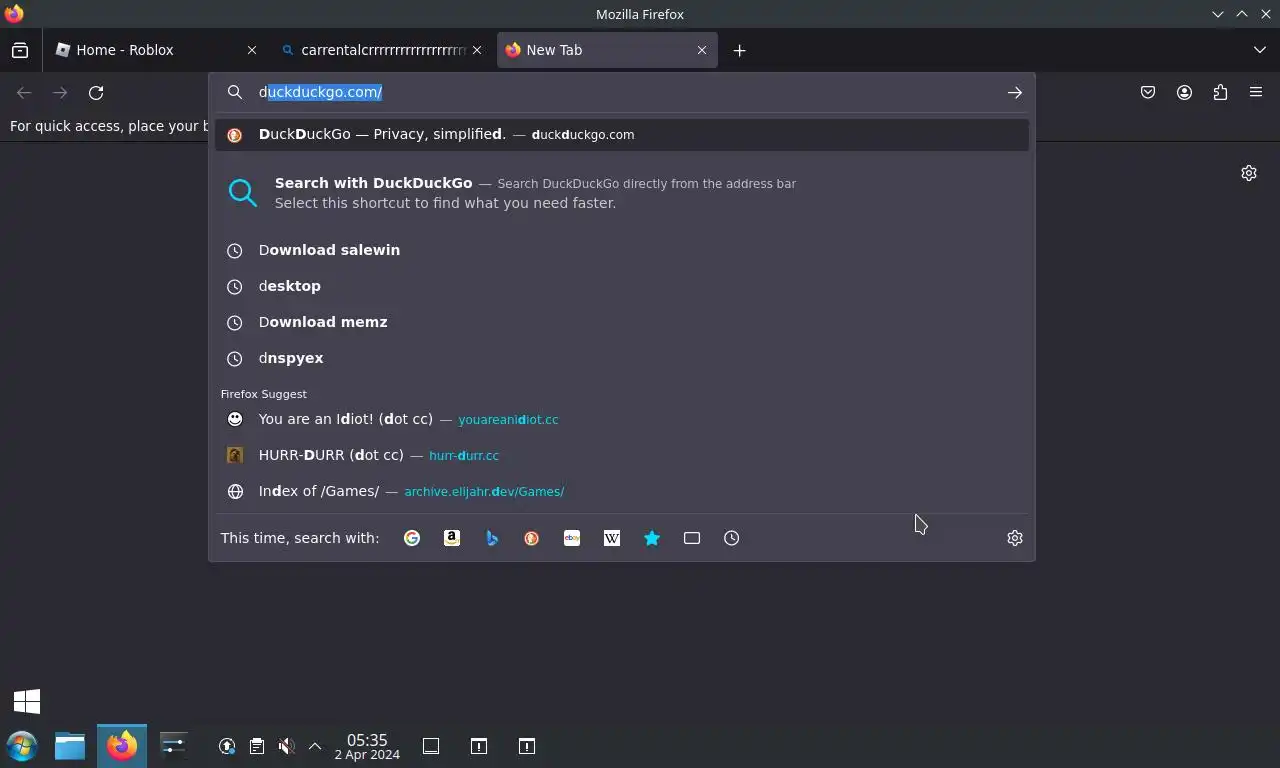Open You are an Idiot! suggestion
This screenshot has height=768, width=1280.
click(622, 419)
